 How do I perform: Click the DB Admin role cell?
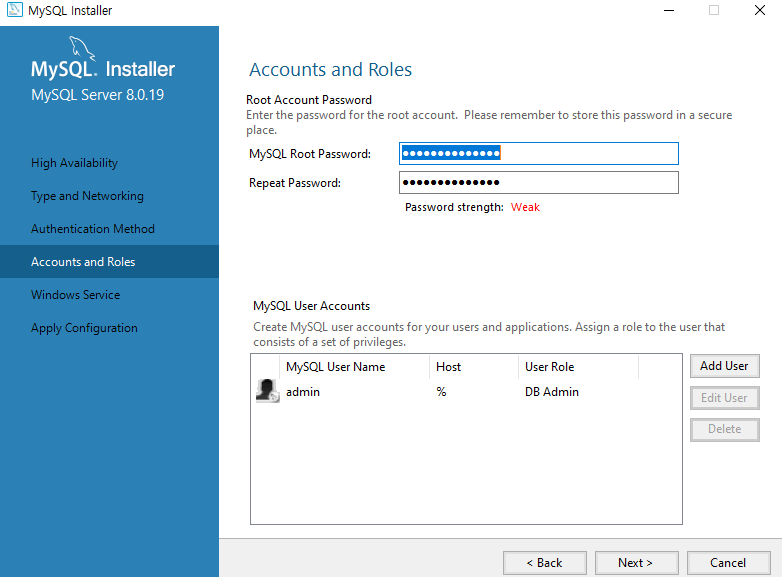point(552,392)
